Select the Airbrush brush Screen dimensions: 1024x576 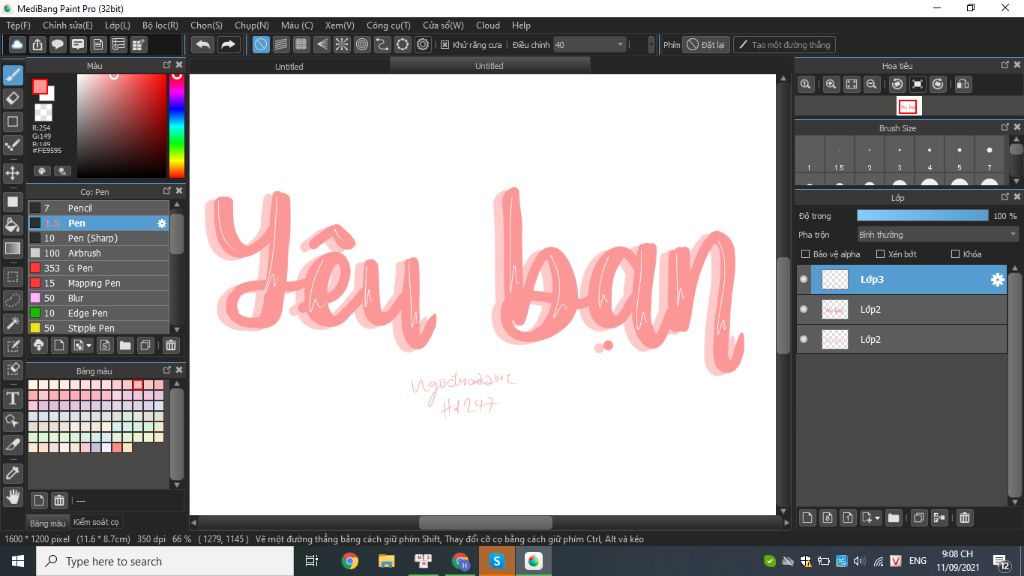[x=99, y=253]
